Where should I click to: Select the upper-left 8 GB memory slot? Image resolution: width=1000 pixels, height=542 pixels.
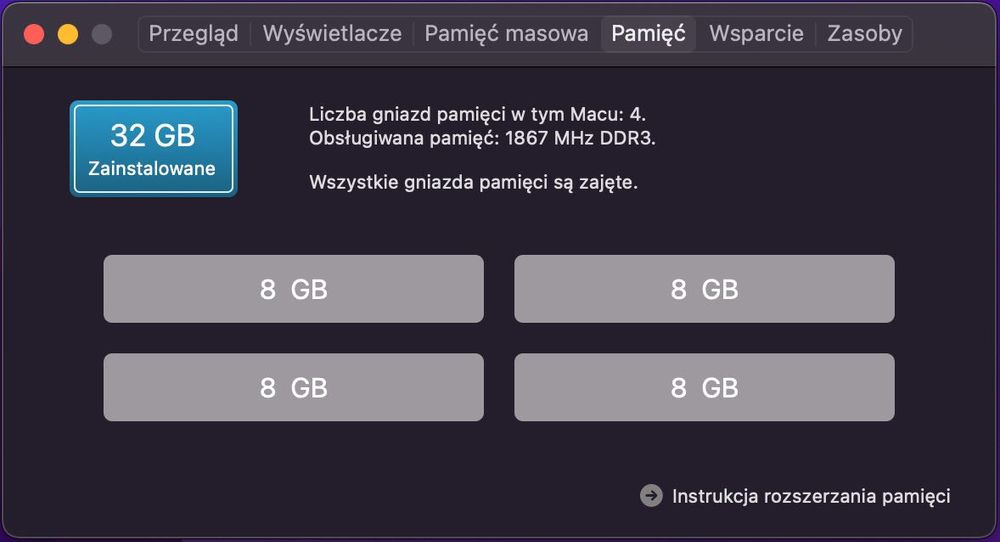click(293, 289)
